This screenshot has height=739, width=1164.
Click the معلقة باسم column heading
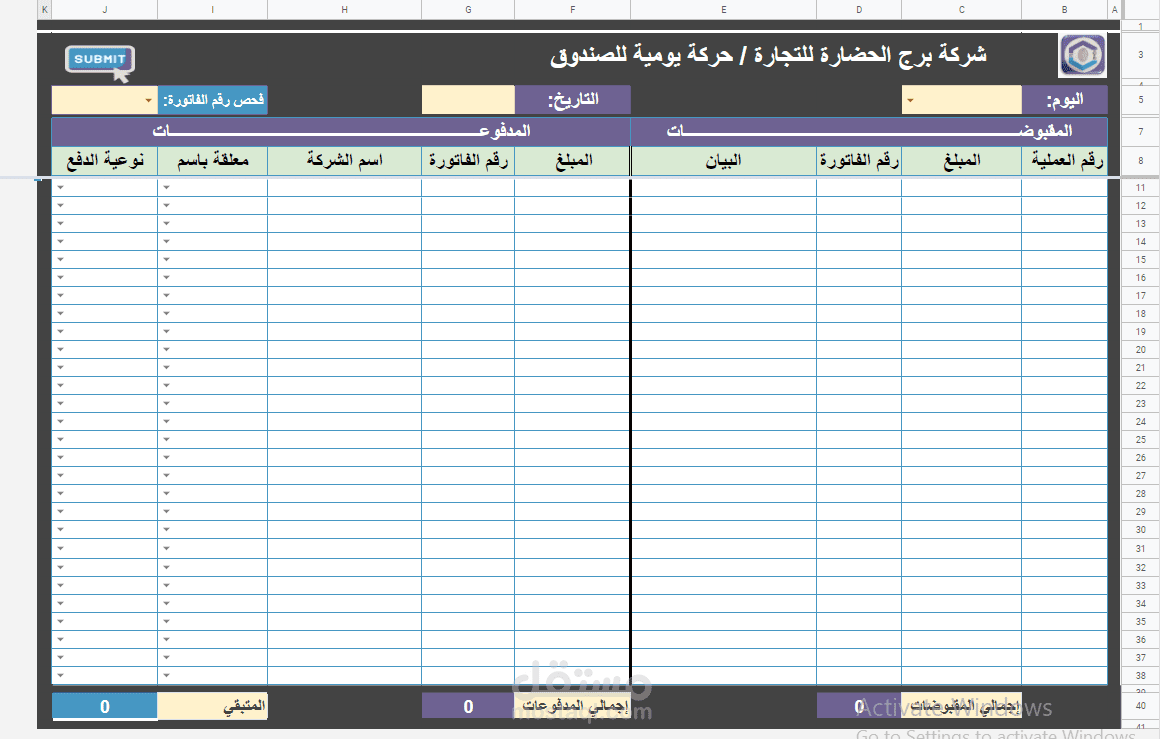pyautogui.click(x=212, y=160)
